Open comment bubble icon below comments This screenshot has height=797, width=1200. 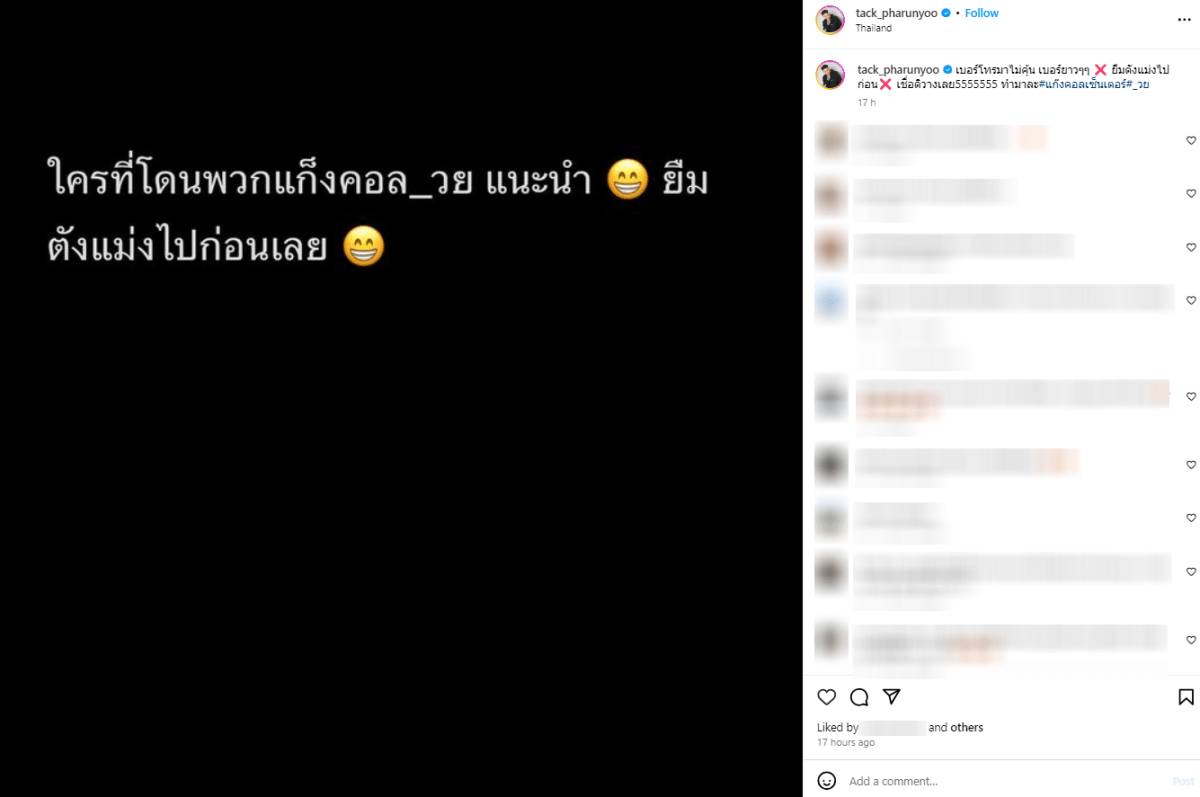coord(859,697)
